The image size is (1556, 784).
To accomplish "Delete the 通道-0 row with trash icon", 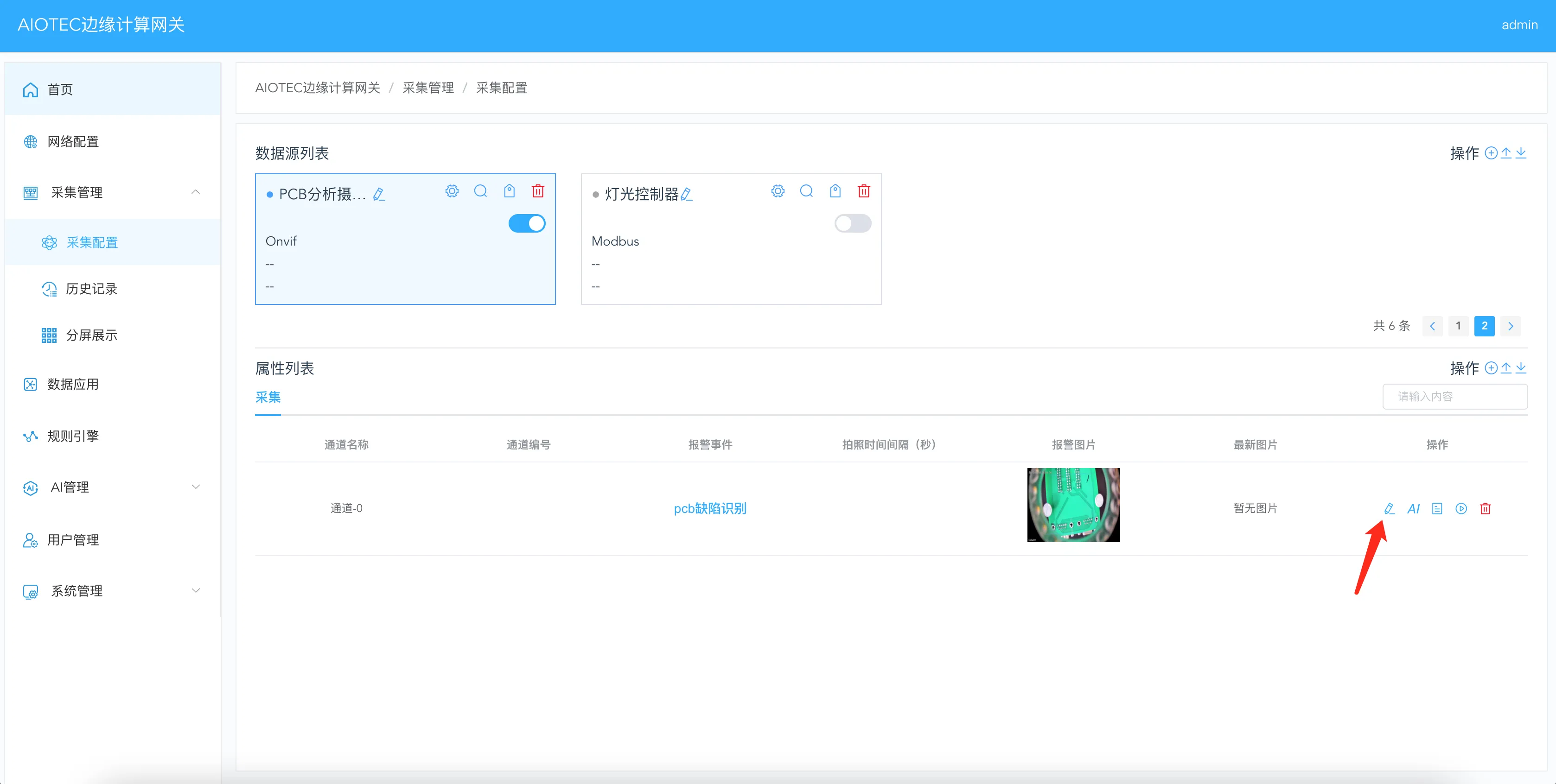I will (x=1485, y=509).
